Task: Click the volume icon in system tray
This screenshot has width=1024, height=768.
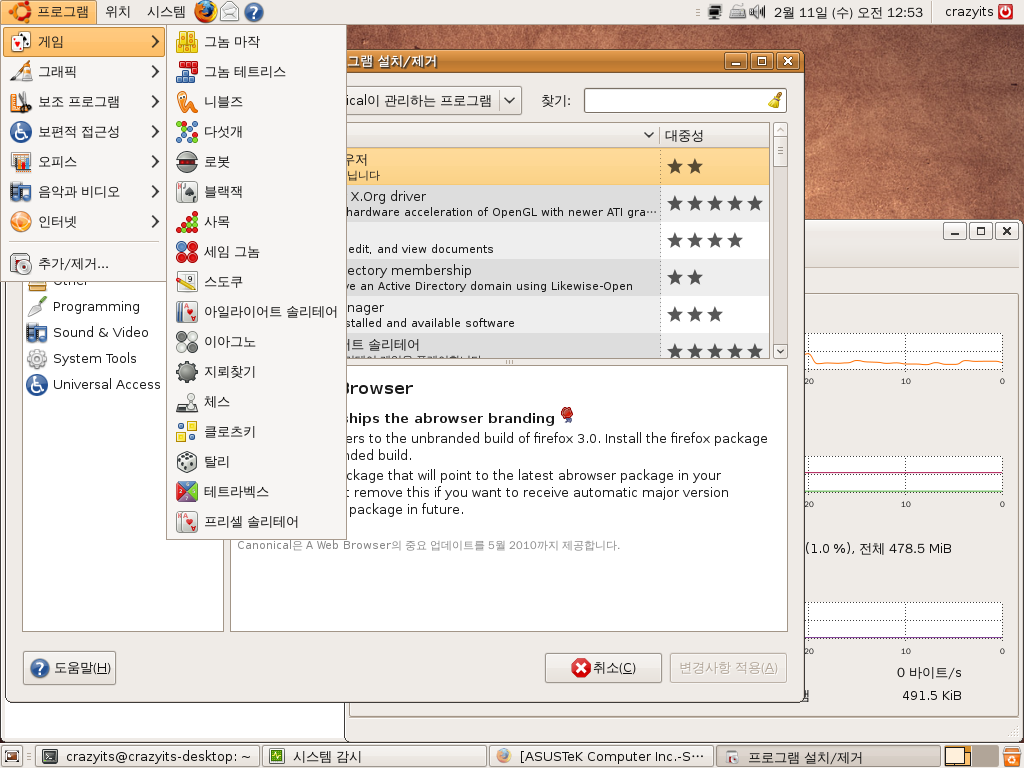Action: [x=758, y=12]
